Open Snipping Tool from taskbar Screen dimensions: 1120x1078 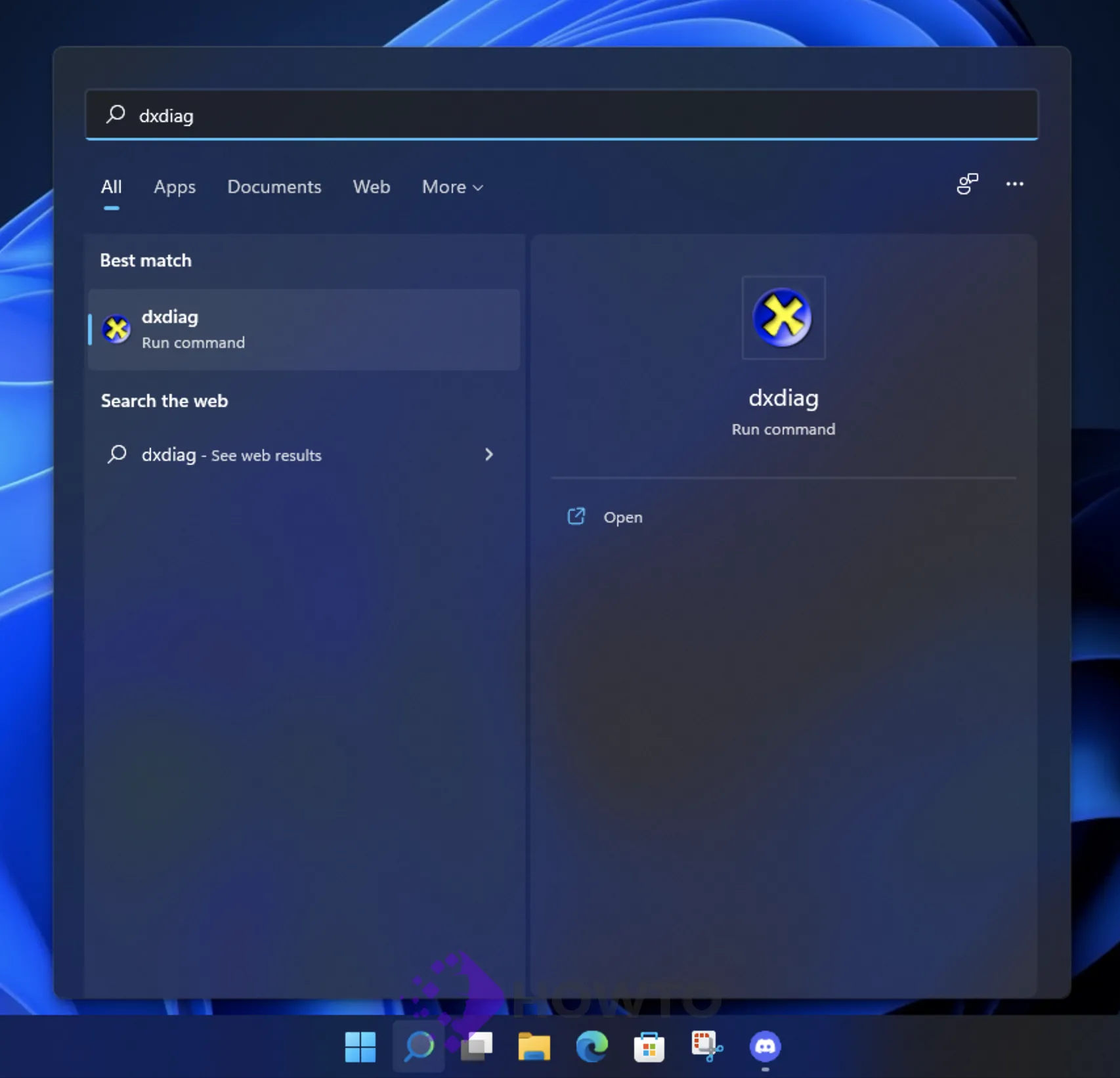coord(707,1046)
